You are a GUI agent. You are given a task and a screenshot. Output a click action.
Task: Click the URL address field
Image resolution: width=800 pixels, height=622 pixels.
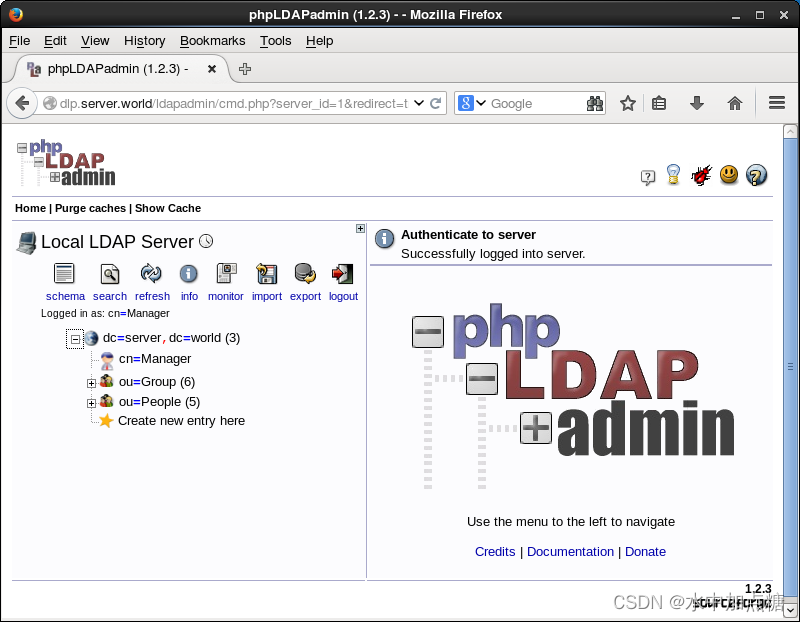pos(233,104)
